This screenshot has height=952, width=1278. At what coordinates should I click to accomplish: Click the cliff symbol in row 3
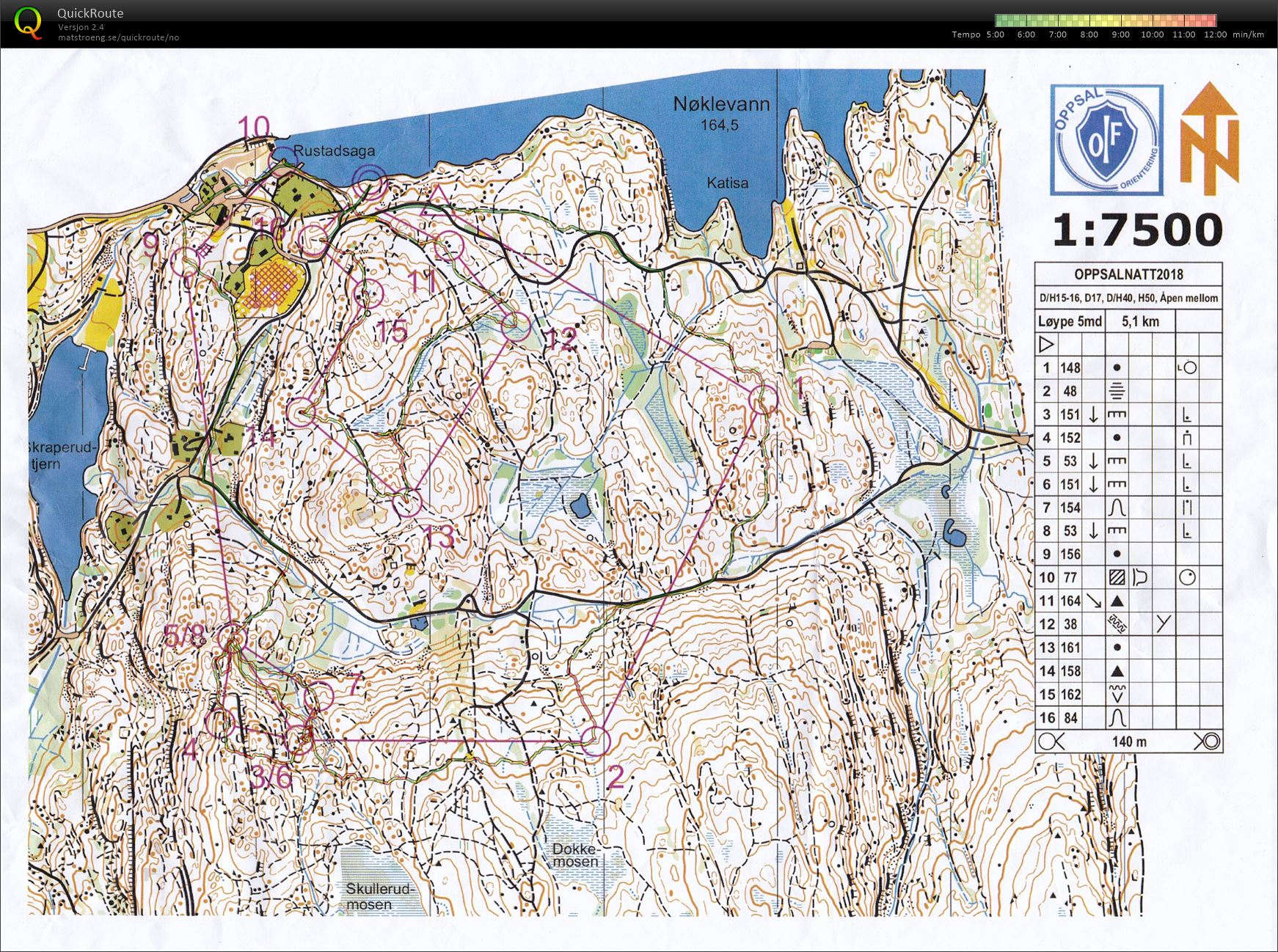pos(1117,414)
